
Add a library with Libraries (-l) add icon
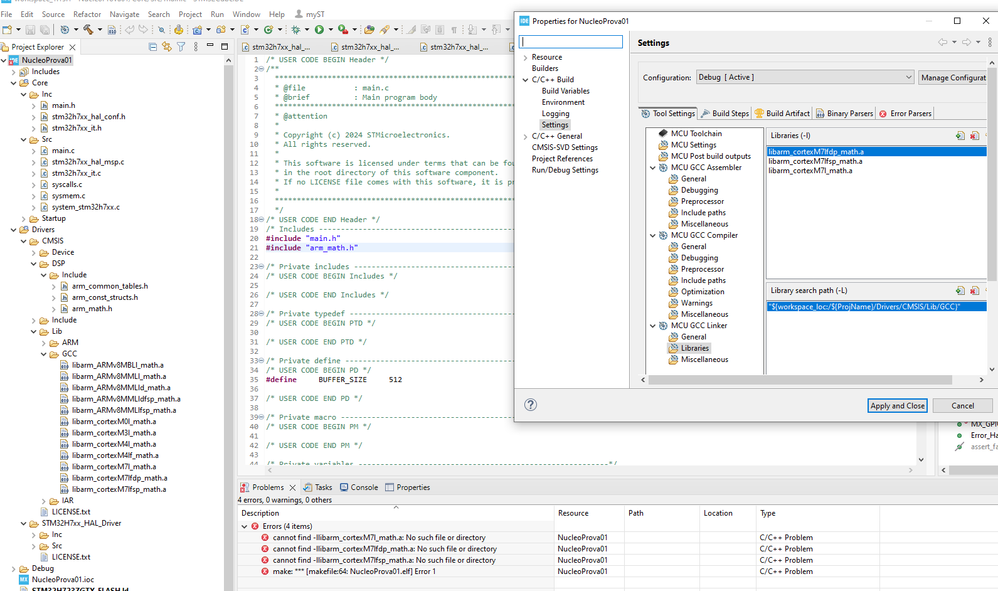960,135
